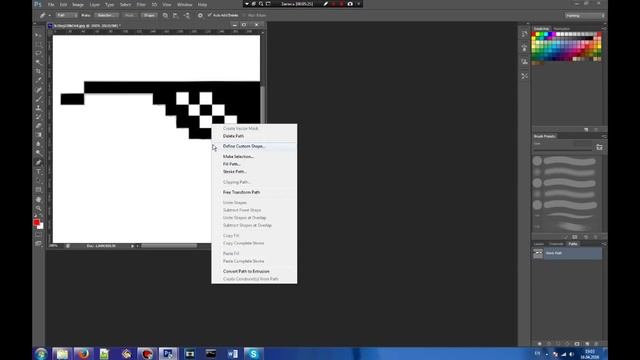Open Skype from the taskbar
640x360 pixels.
[253, 353]
